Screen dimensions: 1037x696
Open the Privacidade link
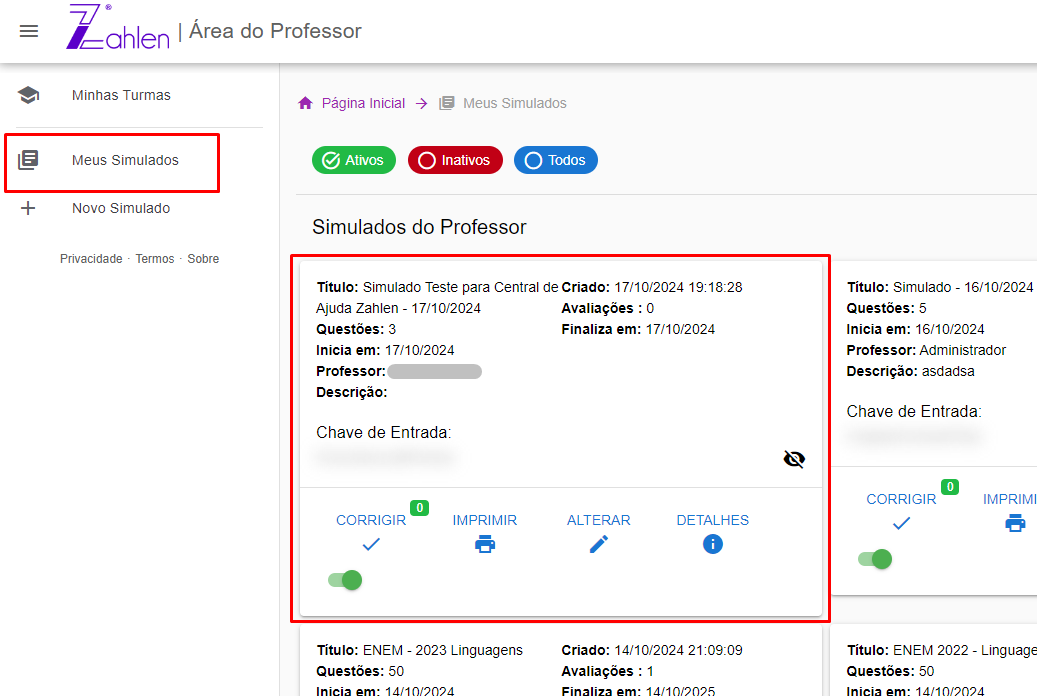point(91,259)
